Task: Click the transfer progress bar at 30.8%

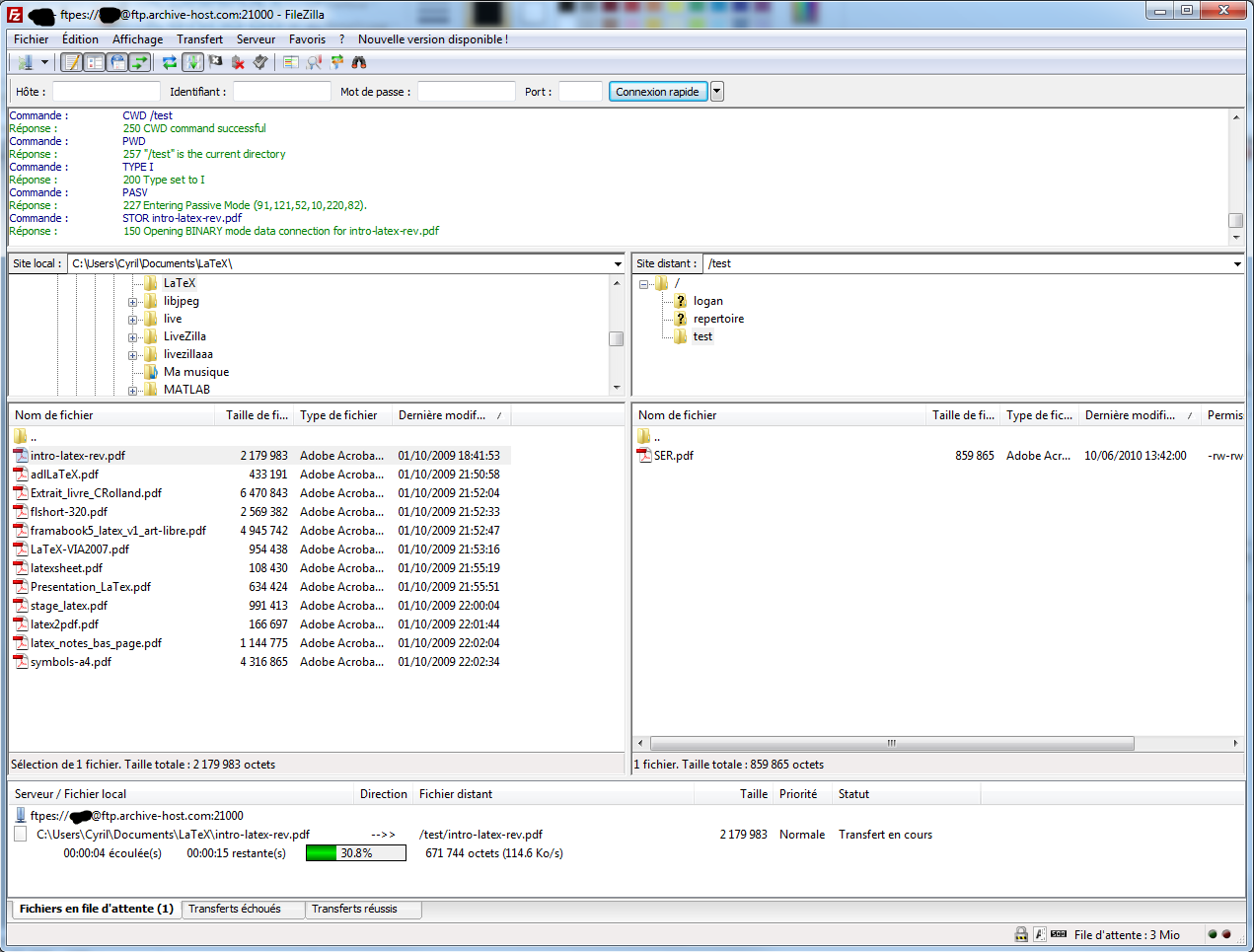Action: pyautogui.click(x=355, y=853)
